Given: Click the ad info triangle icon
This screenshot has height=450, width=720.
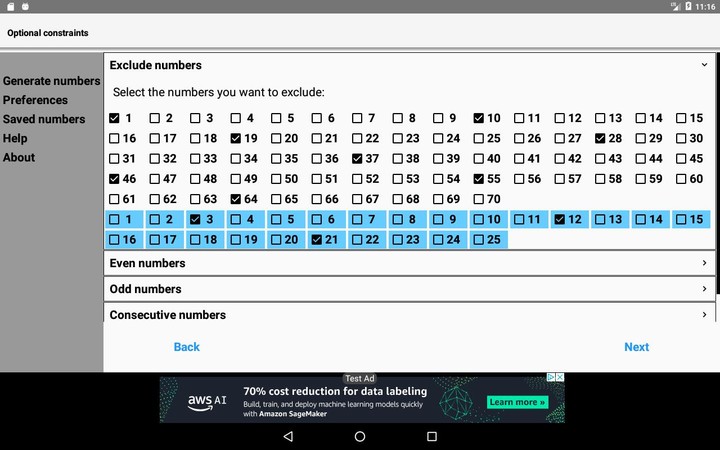Looking at the screenshot, I should click(x=549, y=378).
